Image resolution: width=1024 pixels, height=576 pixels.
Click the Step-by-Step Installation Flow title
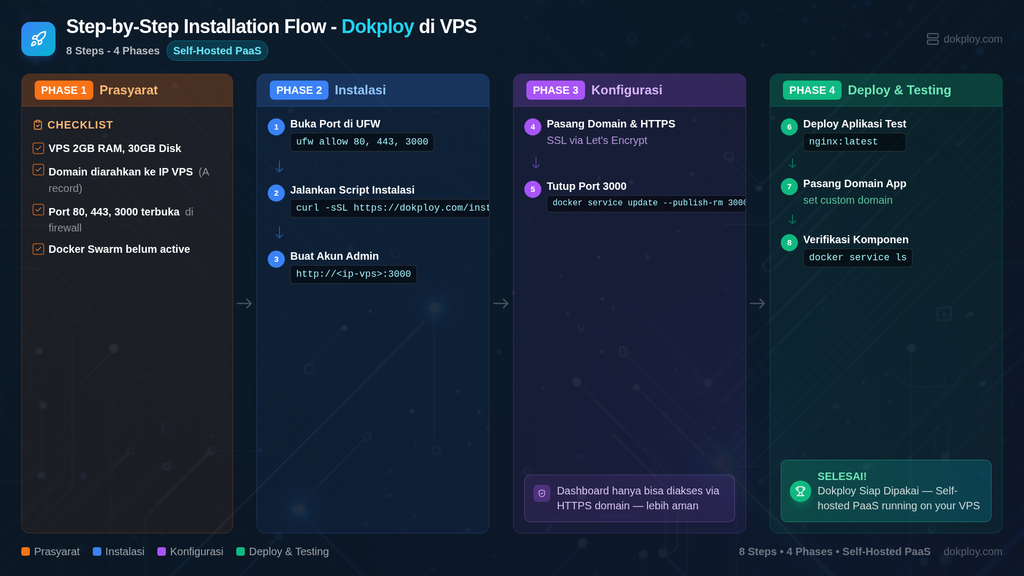point(271,26)
